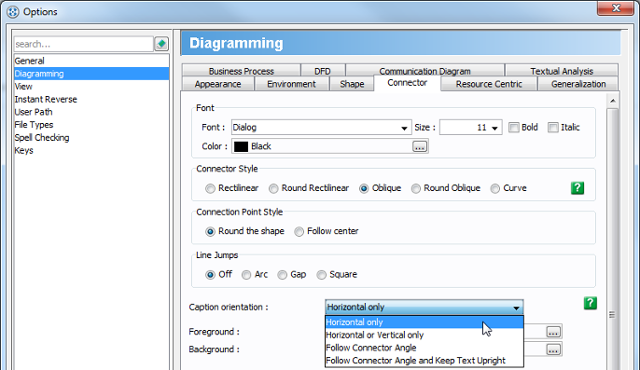Screen dimensions: 640x370
Task: Choose Round the shape option
Action: [210, 232]
